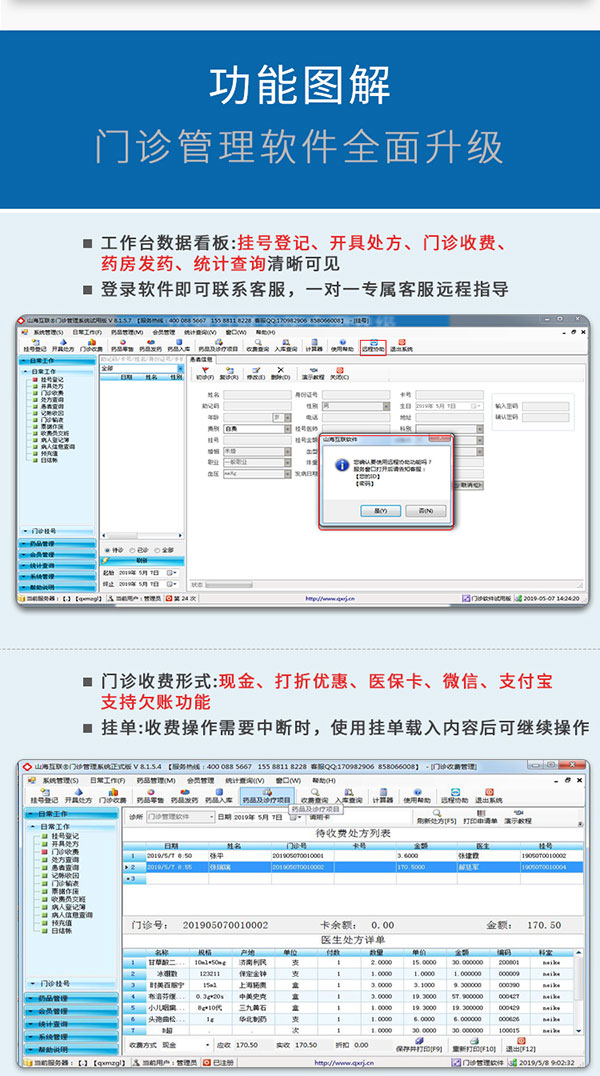Switch to the 患者信息 tab

pos(200,359)
